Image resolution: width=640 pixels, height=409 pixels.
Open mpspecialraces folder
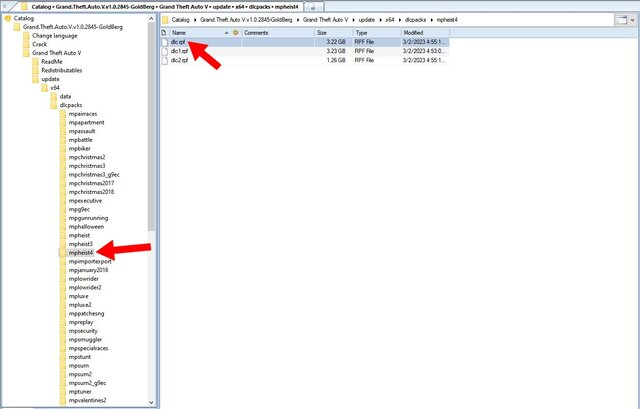click(88, 348)
